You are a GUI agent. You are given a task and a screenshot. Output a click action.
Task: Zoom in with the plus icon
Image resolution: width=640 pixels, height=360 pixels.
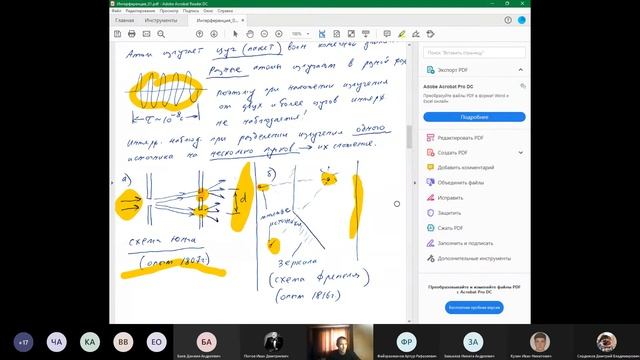pyautogui.click(x=279, y=34)
